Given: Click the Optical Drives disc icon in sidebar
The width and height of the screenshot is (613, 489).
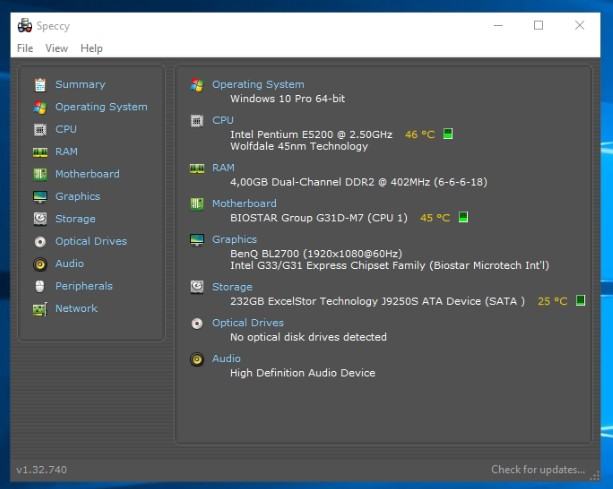Looking at the screenshot, I should tap(40, 241).
